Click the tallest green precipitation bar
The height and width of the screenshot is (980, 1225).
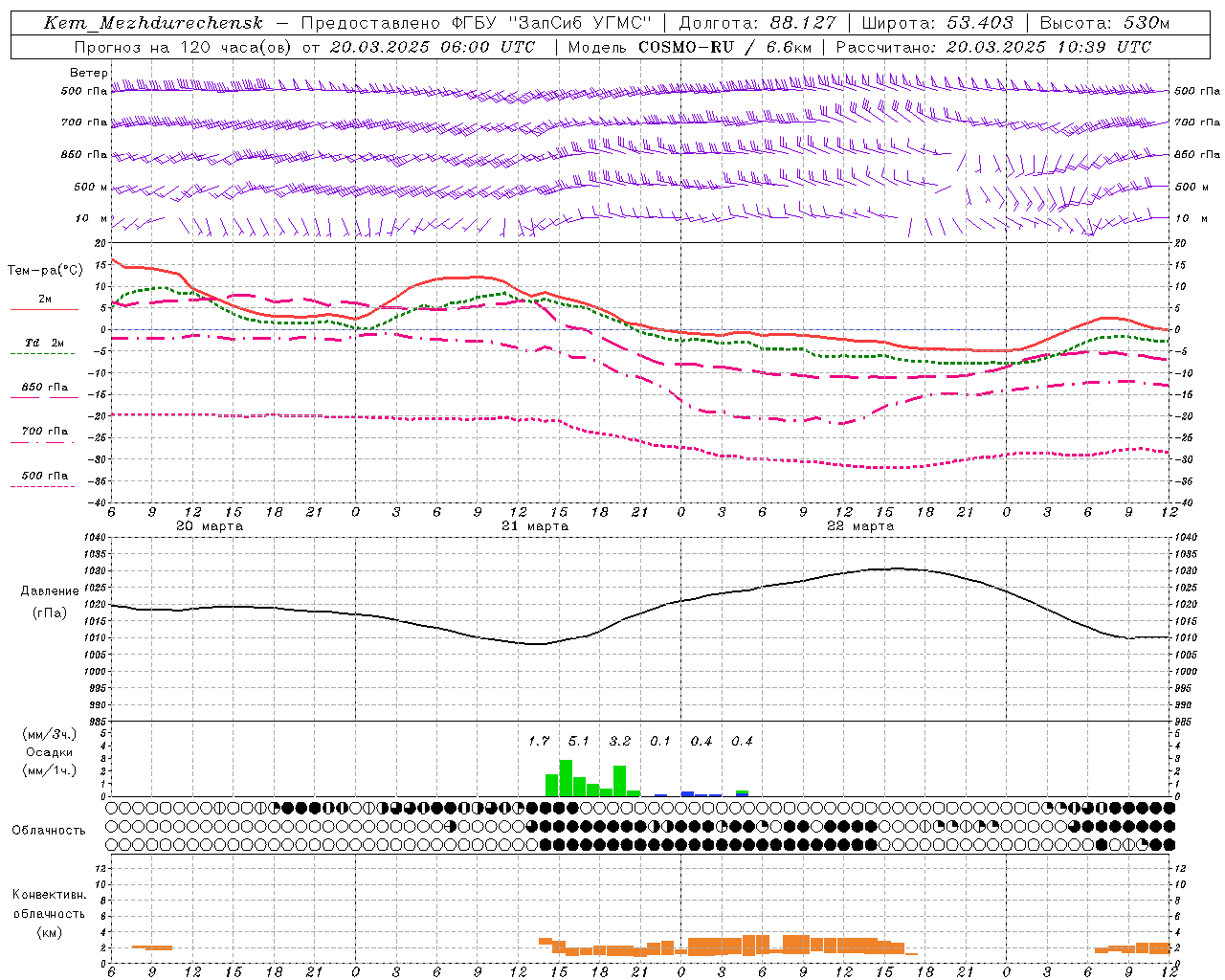coord(566,778)
